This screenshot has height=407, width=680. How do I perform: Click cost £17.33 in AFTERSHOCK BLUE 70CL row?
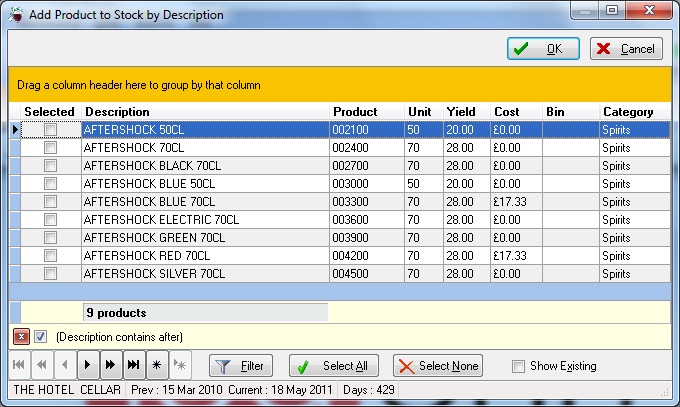(516, 201)
